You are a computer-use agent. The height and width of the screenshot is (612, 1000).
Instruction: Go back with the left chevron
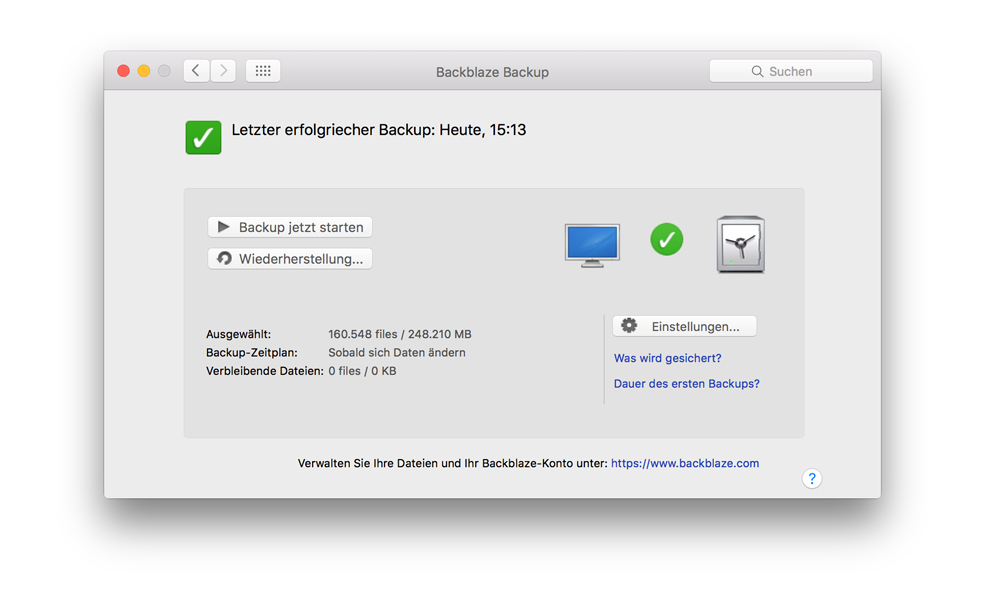[196, 71]
